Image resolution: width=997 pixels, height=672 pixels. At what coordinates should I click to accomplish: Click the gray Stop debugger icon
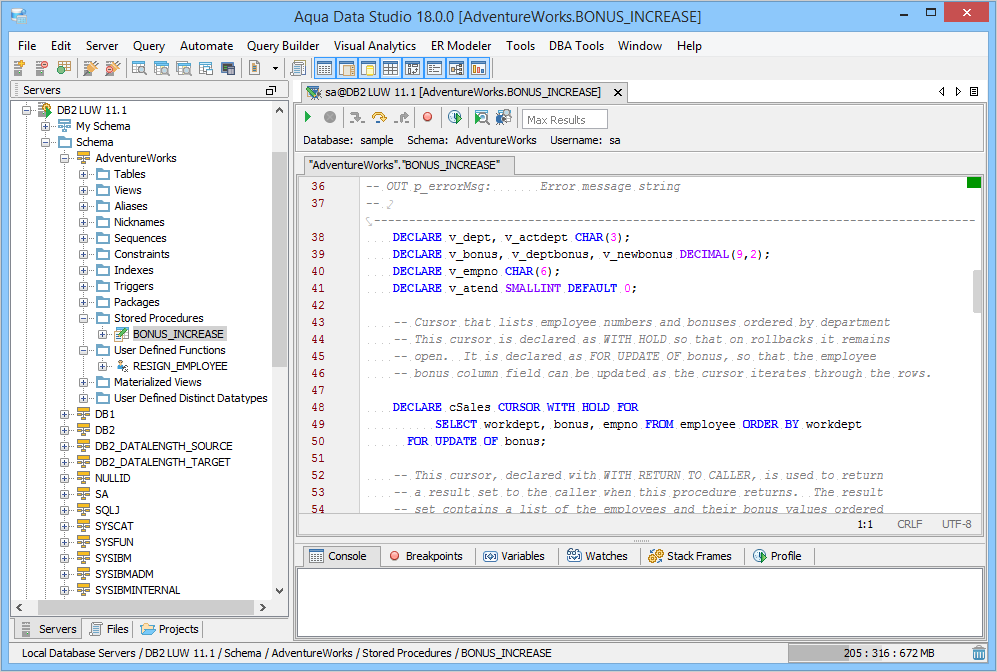[330, 118]
